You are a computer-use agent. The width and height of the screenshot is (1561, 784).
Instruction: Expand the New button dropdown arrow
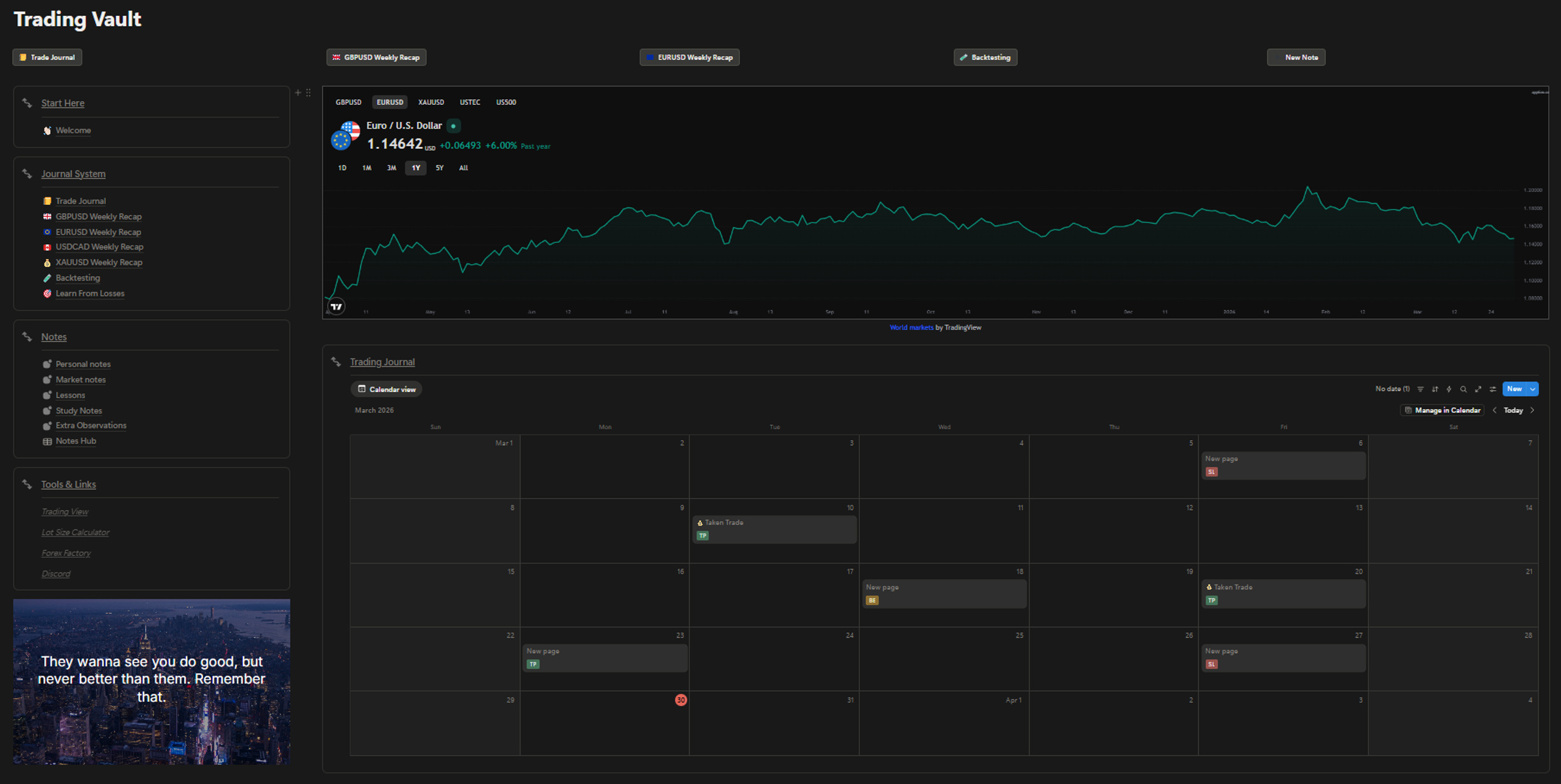tap(1532, 389)
